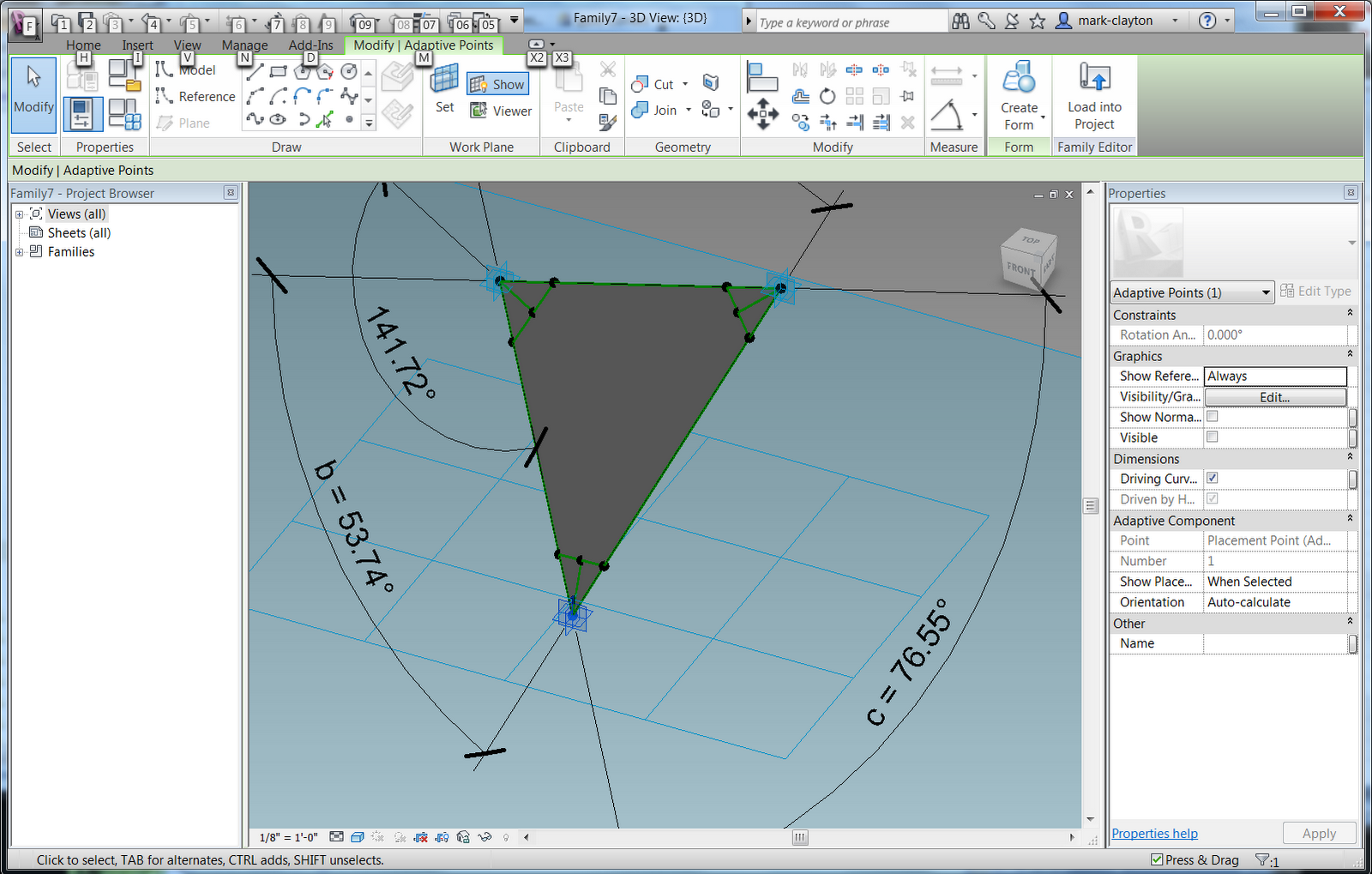Expand the Families node in Project Browser

(x=19, y=251)
